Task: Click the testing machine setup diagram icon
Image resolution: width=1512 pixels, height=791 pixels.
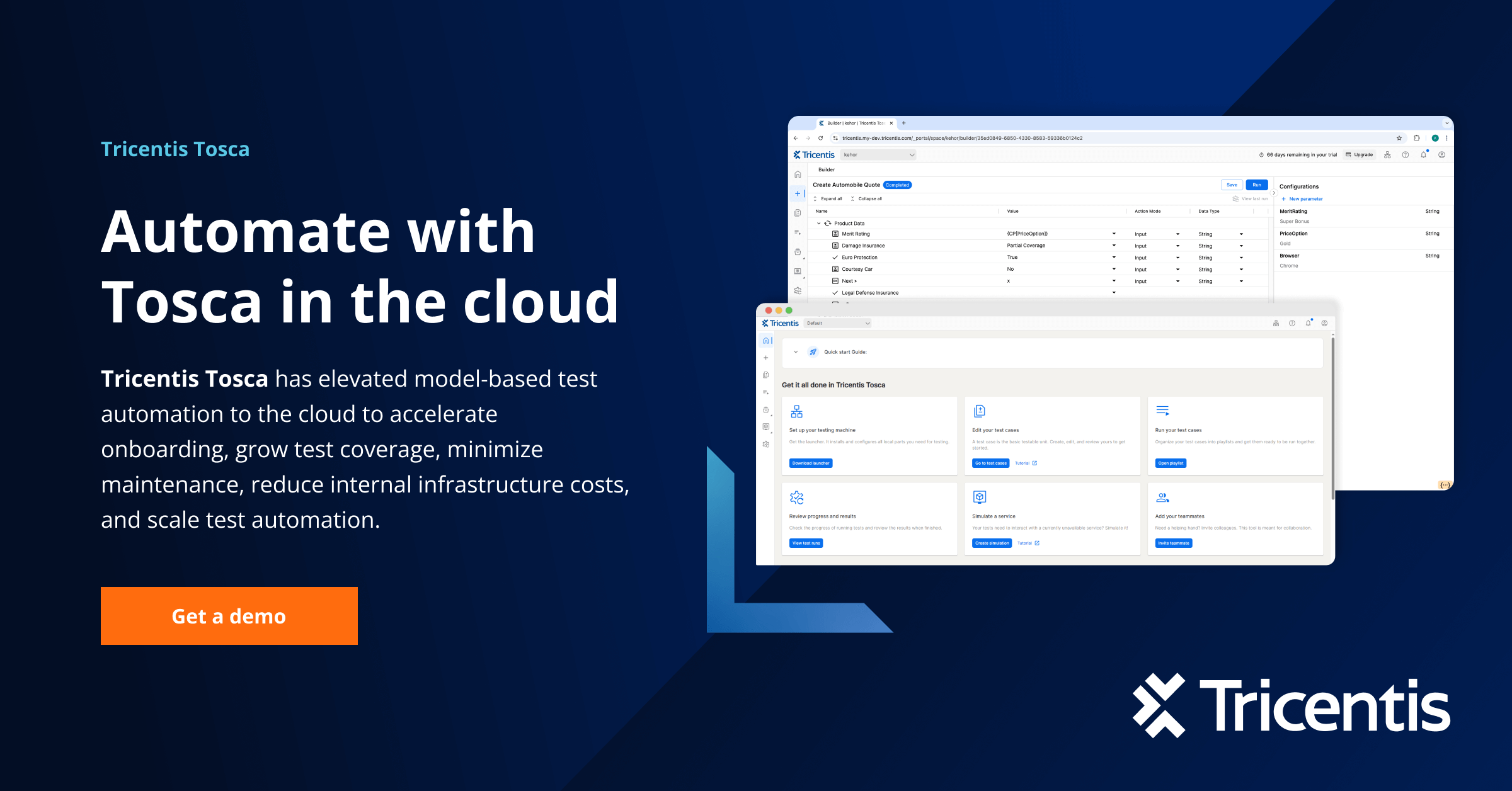Action: coord(797,411)
